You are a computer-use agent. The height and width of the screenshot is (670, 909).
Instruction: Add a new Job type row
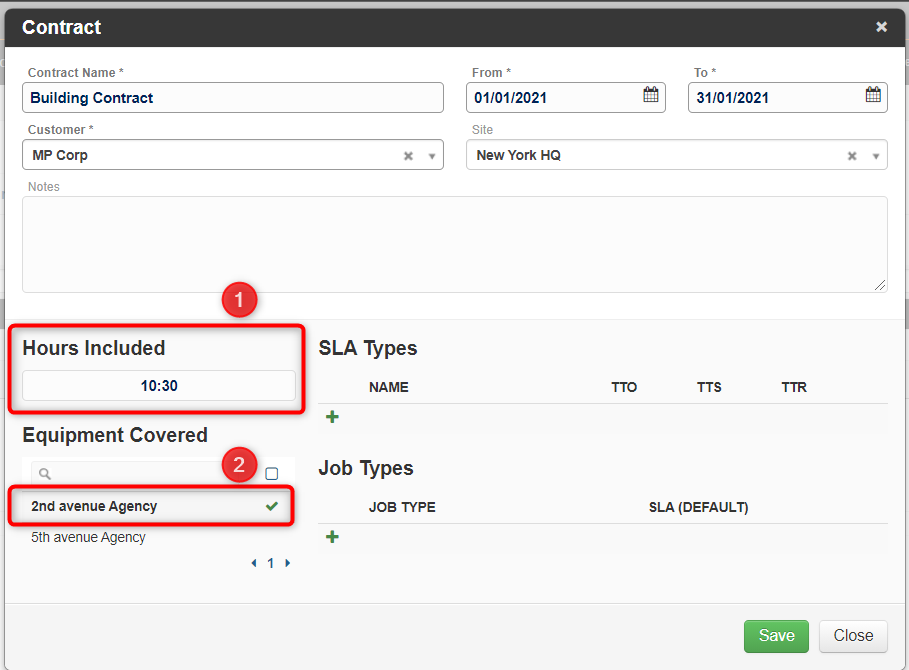click(x=332, y=537)
